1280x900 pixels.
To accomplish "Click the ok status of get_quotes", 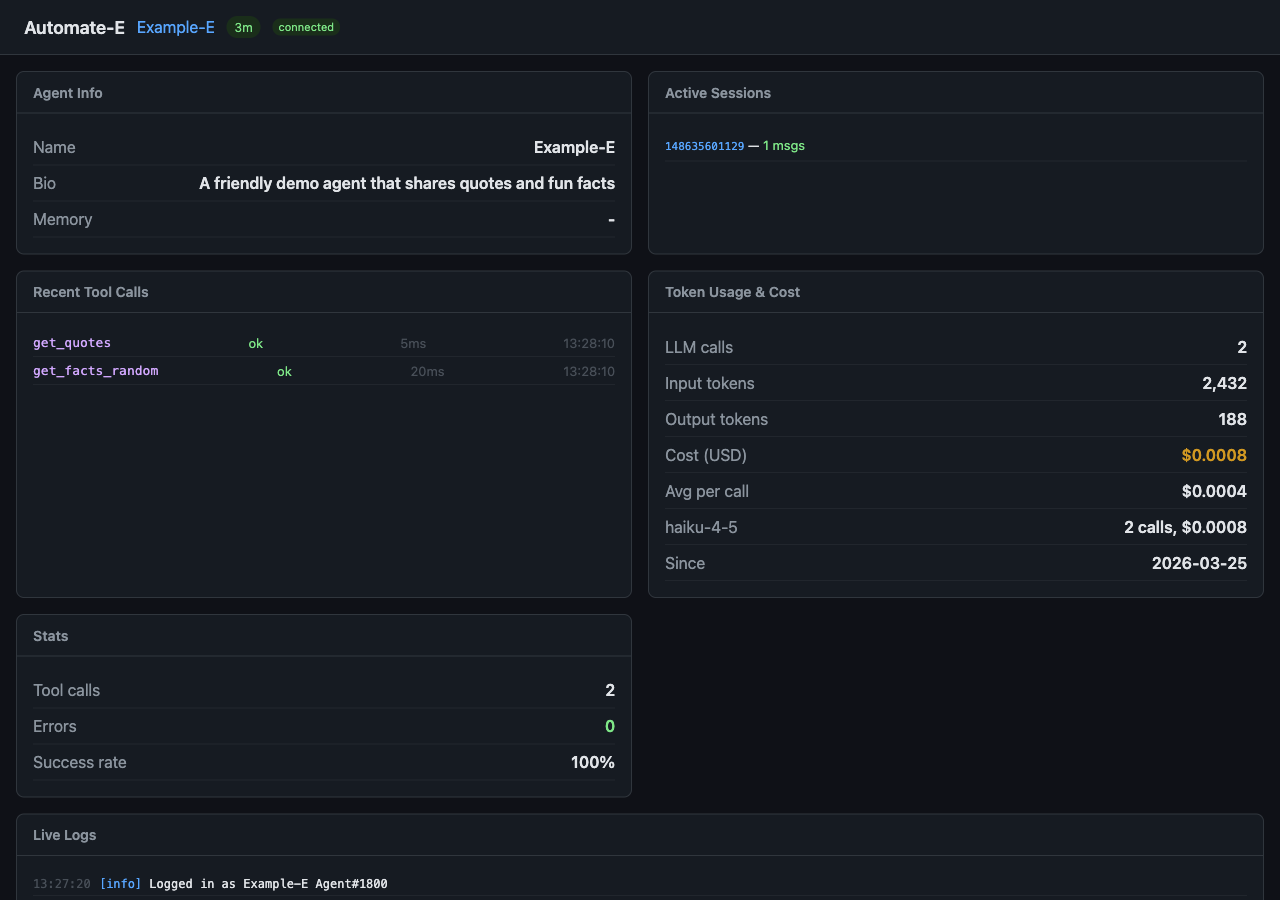I will click(256, 344).
